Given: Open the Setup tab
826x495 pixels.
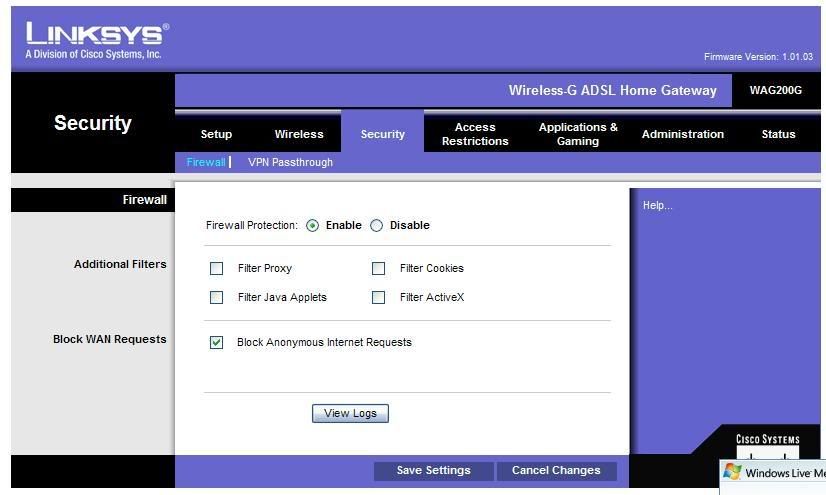Looking at the screenshot, I should [x=216, y=134].
